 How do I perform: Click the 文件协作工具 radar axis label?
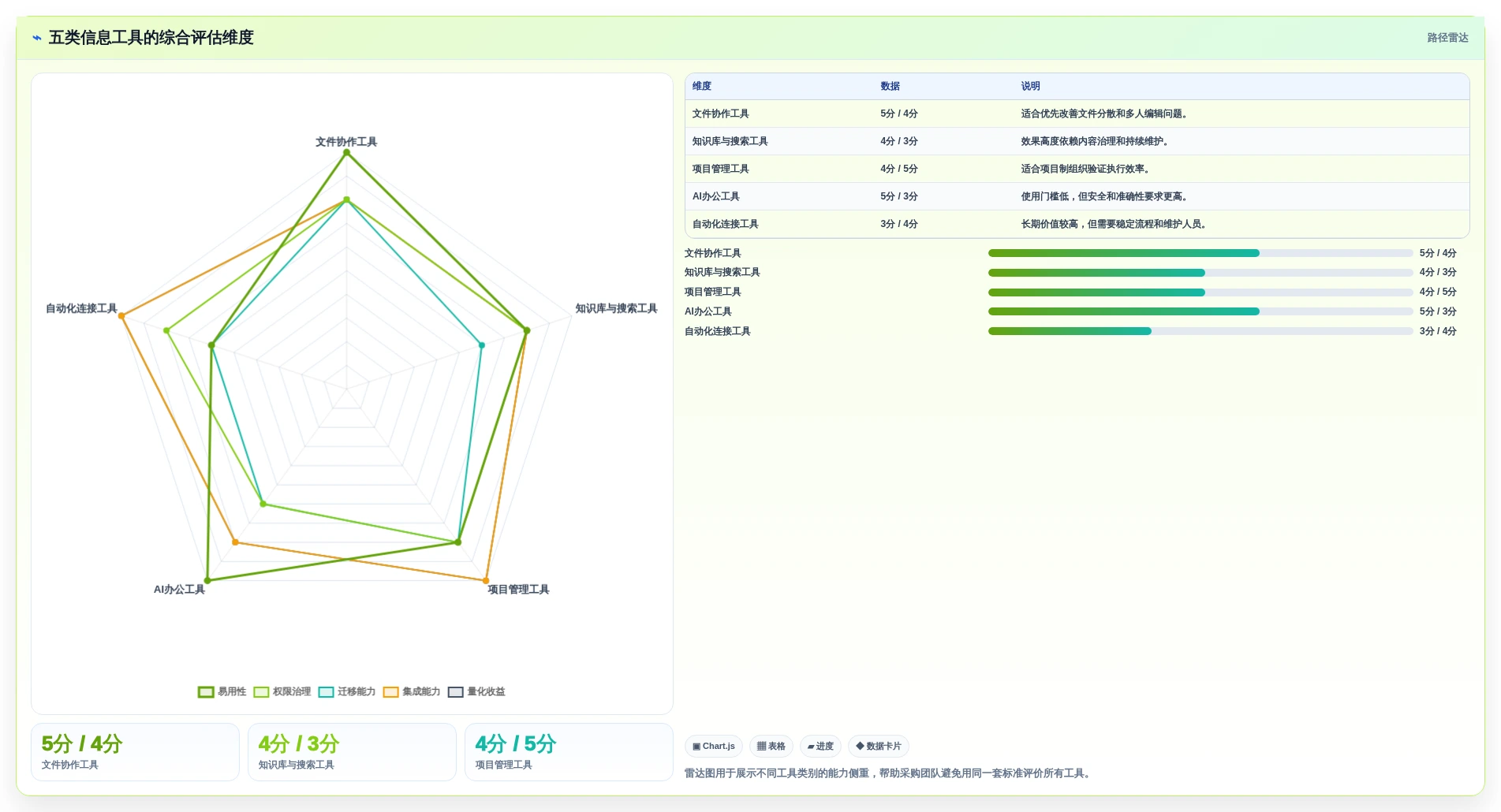tap(346, 142)
